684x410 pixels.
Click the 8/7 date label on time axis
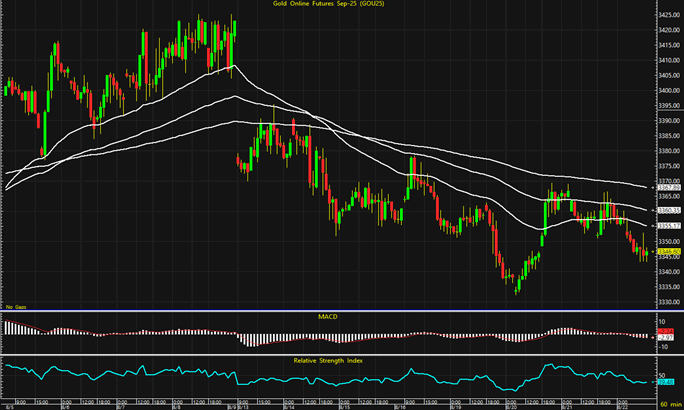pos(121,407)
